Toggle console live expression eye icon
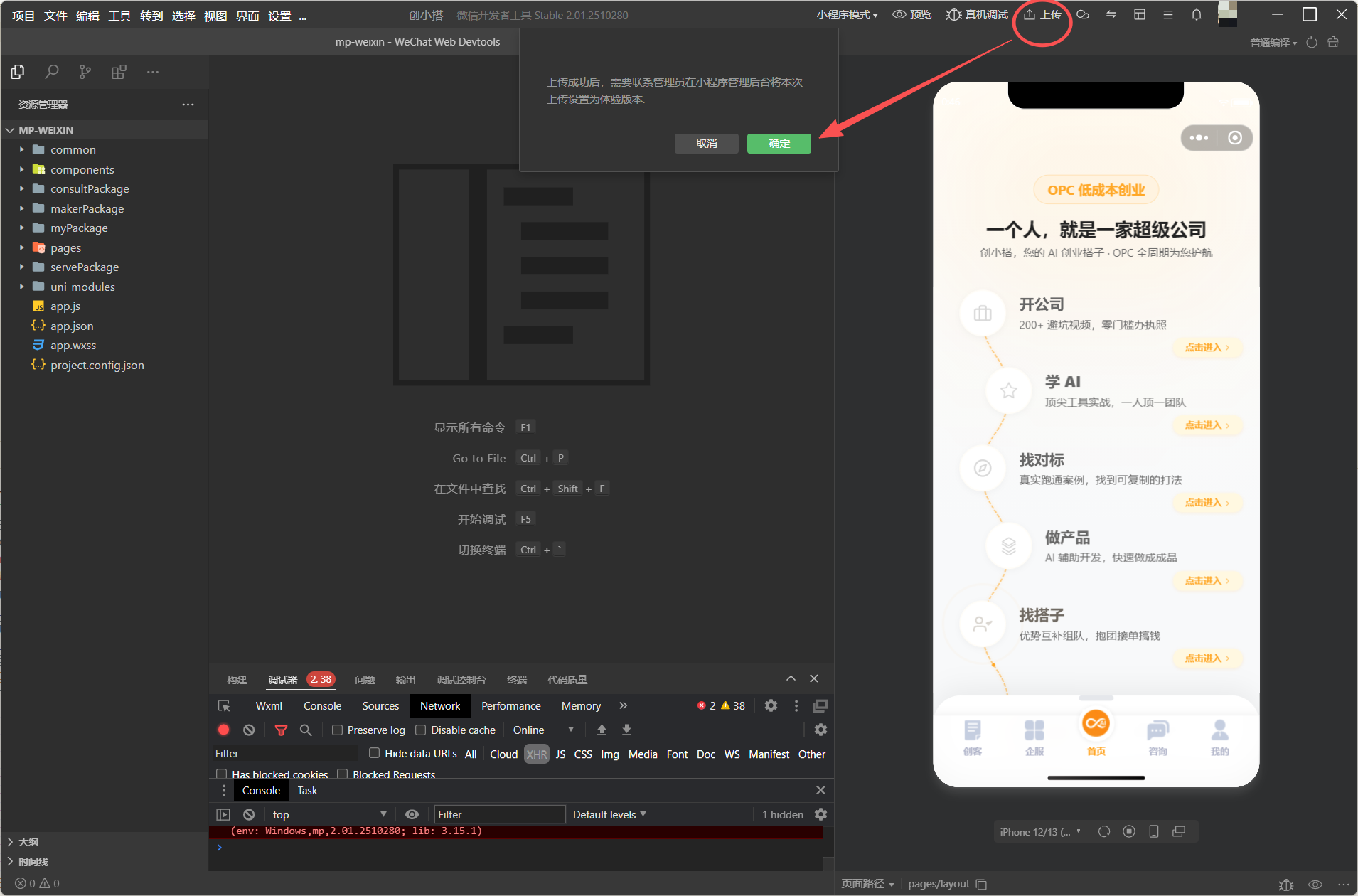1358x896 pixels. [412, 814]
